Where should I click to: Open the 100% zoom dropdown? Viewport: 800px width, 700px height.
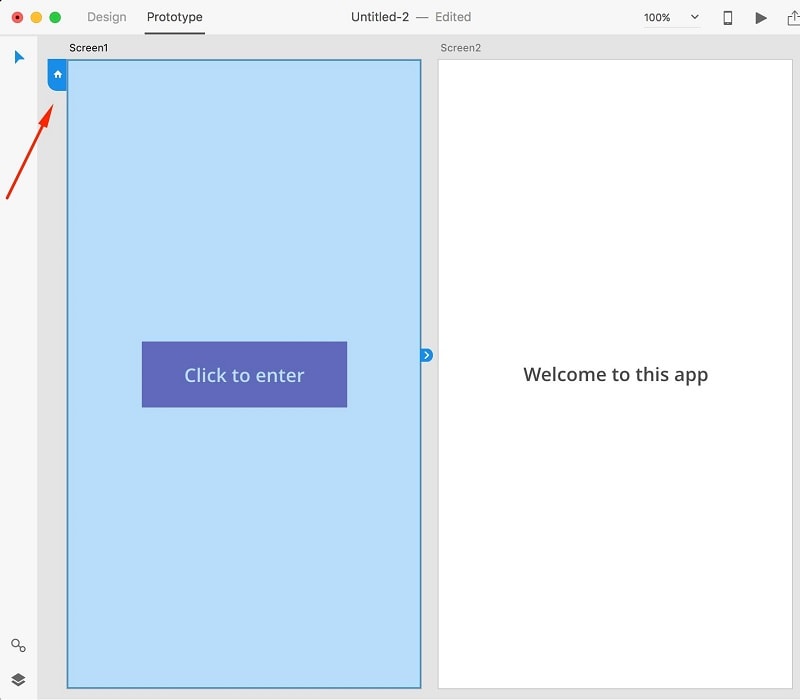click(671, 17)
